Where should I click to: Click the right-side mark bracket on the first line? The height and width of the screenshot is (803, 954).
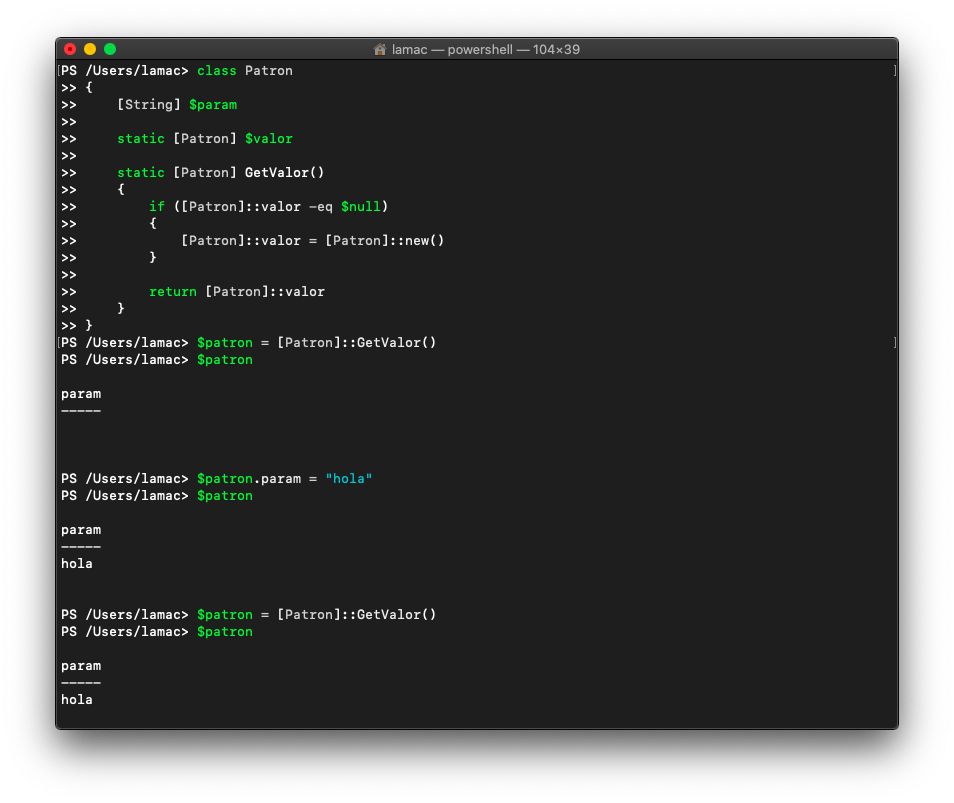pyautogui.click(x=894, y=71)
